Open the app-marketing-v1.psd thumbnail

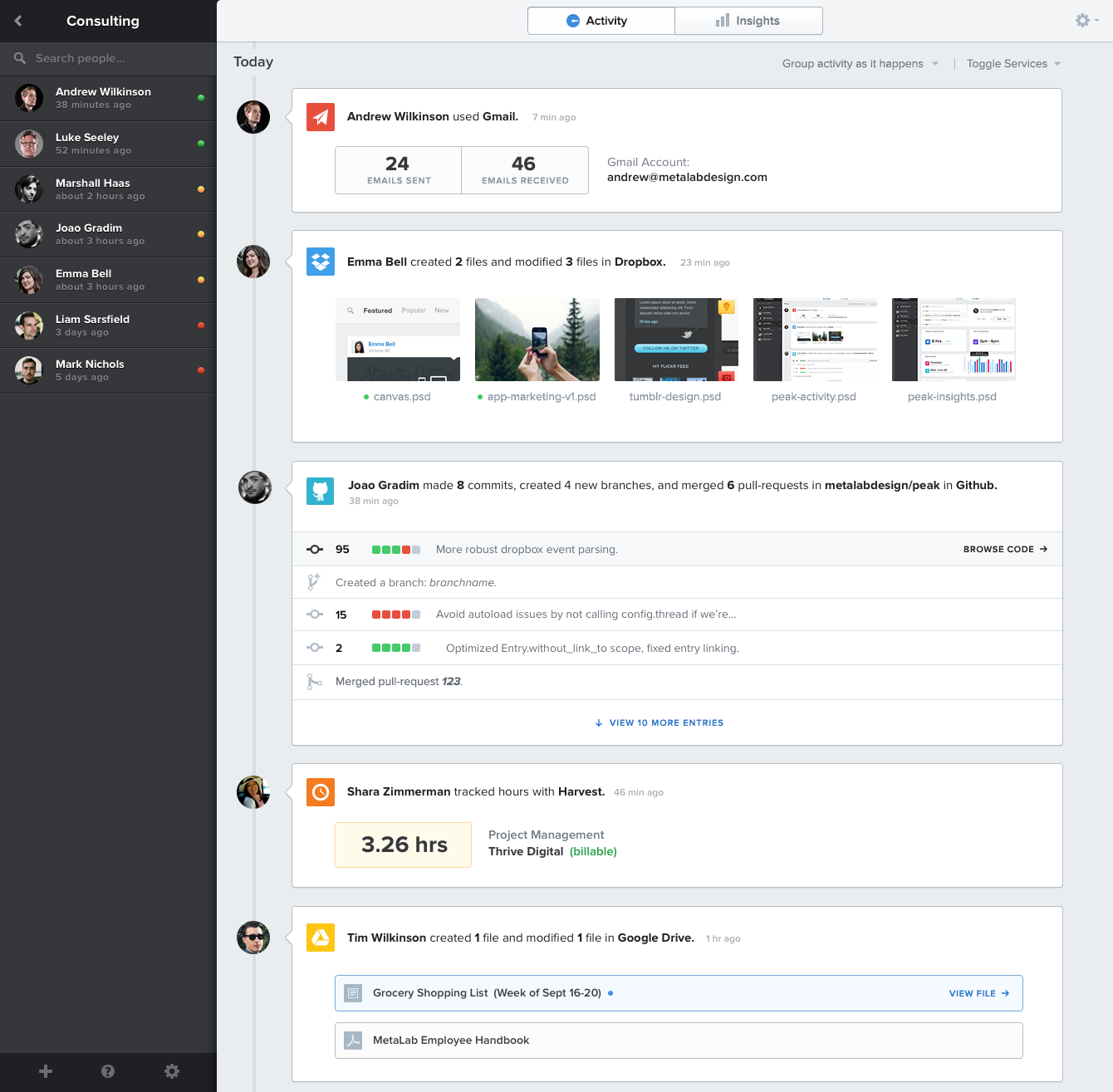click(x=537, y=340)
